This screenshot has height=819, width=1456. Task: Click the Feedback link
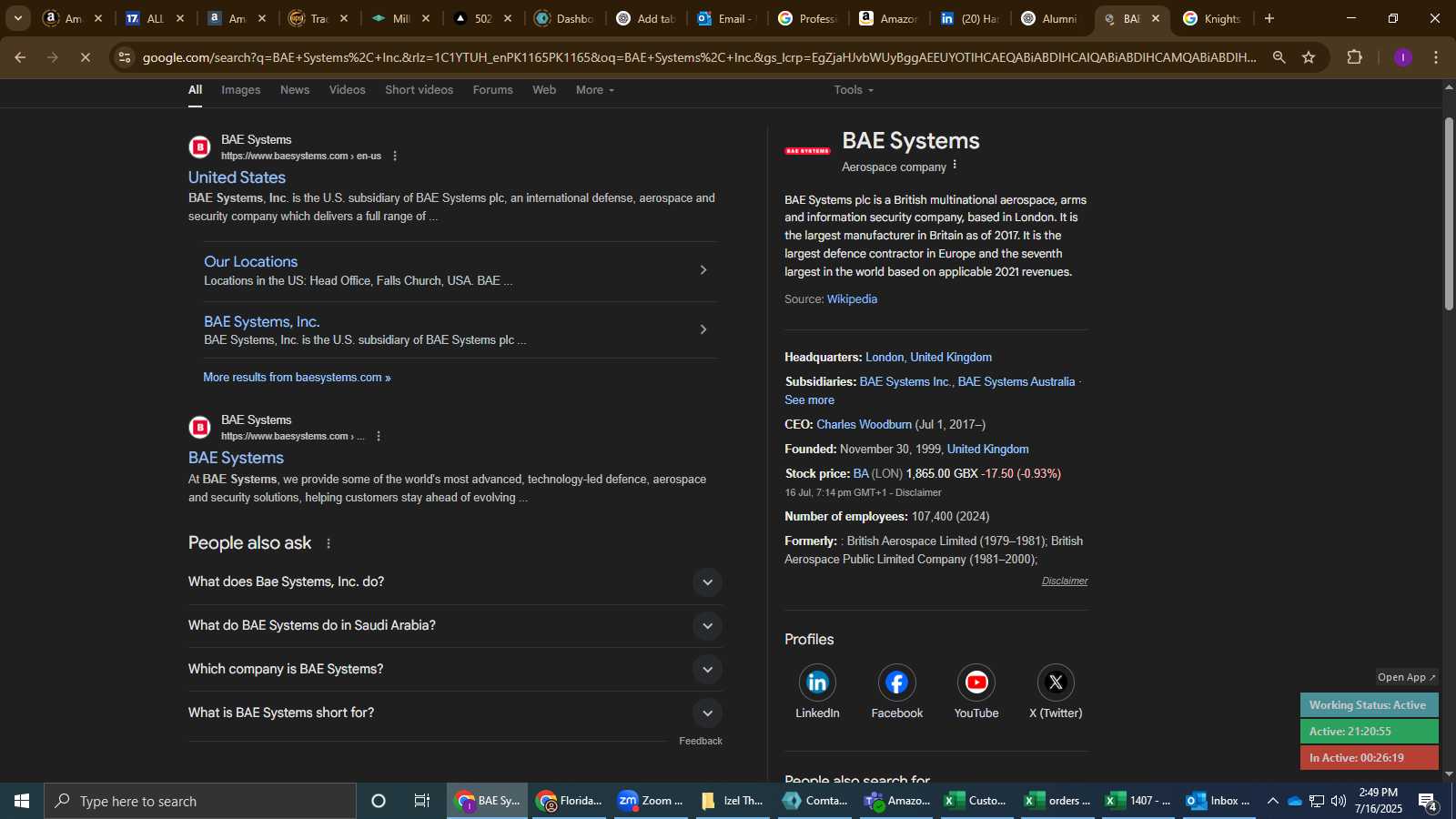(x=701, y=742)
